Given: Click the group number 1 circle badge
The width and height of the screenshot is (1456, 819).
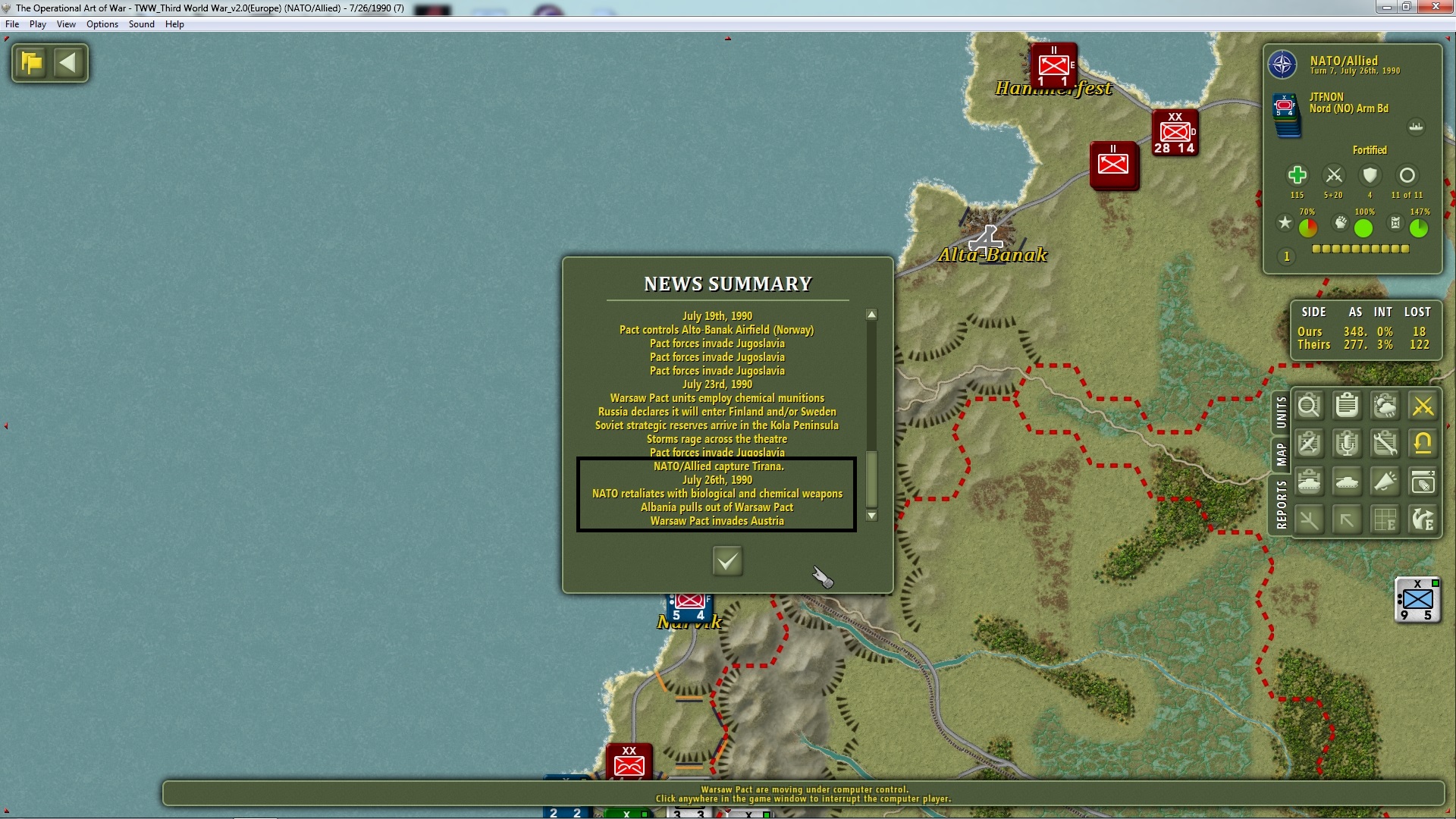Looking at the screenshot, I should 1286,256.
